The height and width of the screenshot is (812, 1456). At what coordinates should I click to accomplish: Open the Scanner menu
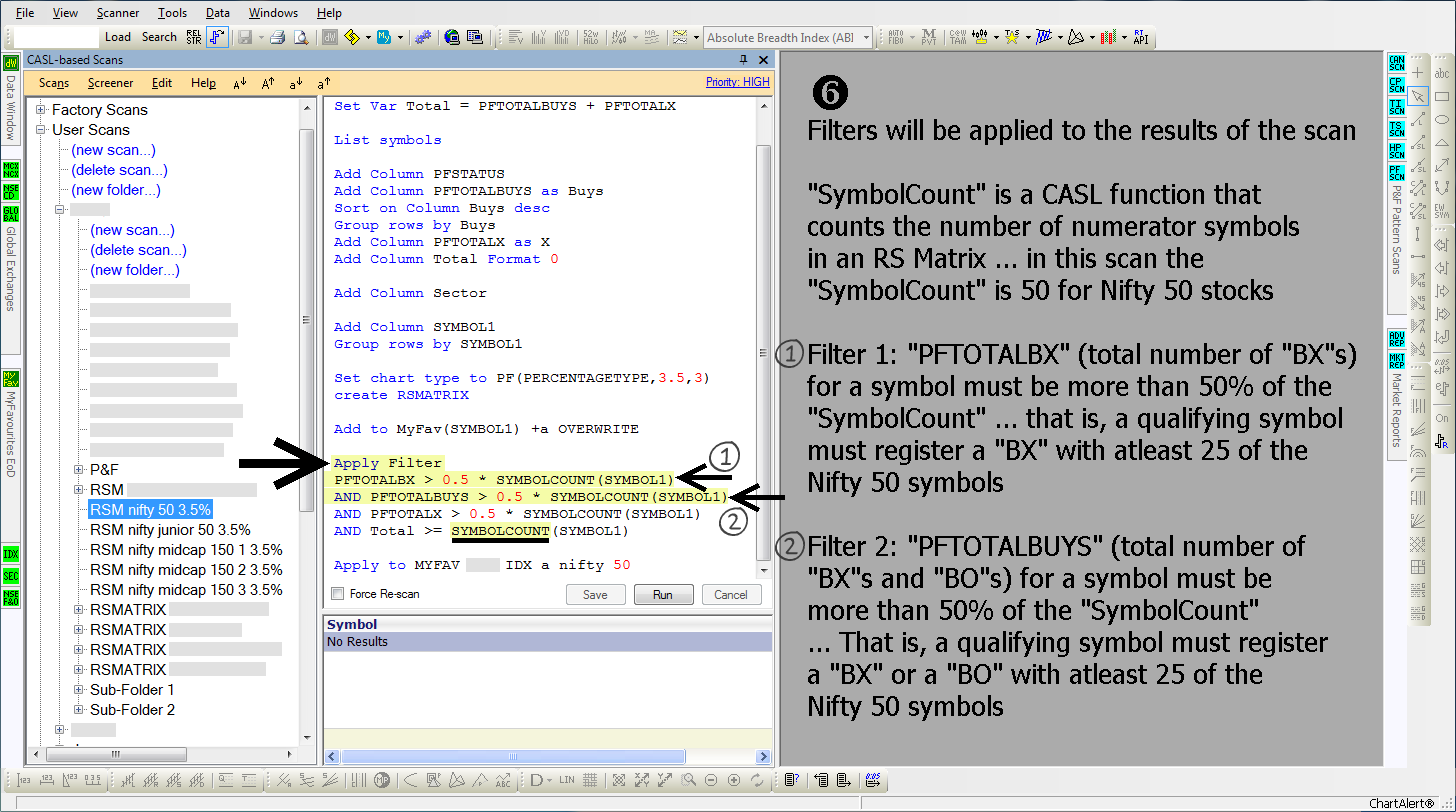118,13
